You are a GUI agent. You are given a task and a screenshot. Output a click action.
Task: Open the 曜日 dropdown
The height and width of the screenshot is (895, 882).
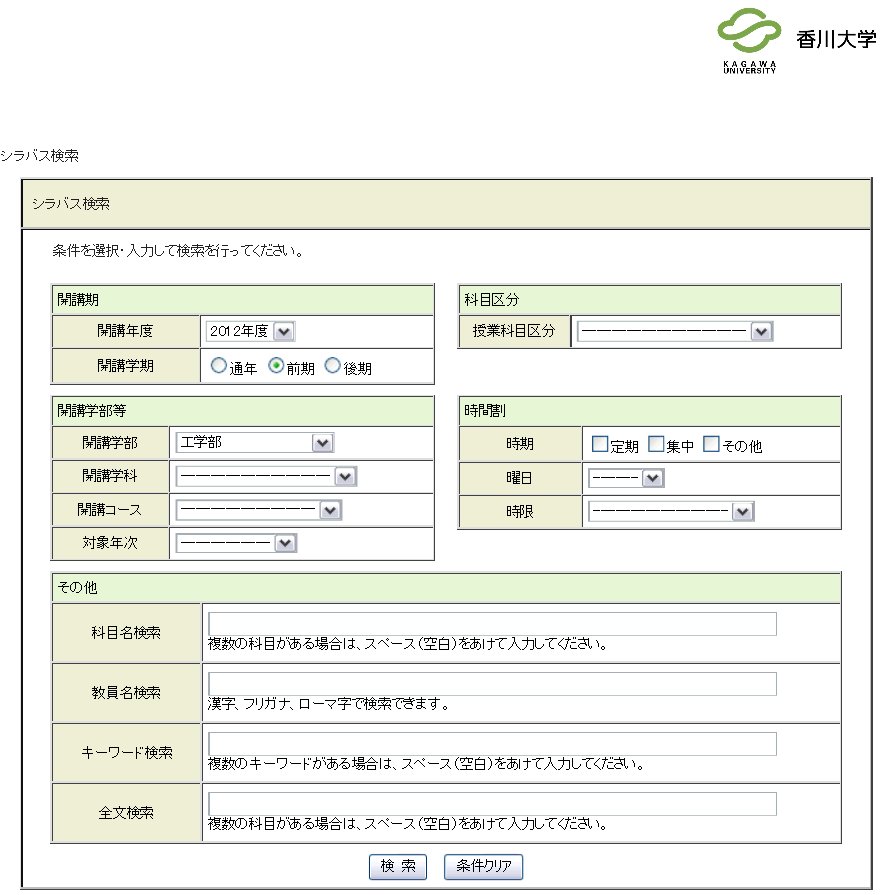point(627,479)
